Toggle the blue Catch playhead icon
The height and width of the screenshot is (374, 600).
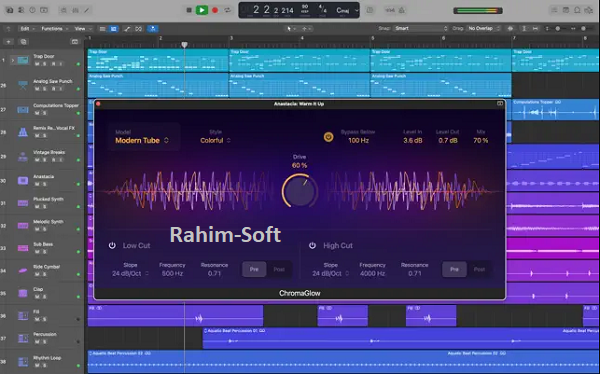[x=153, y=29]
